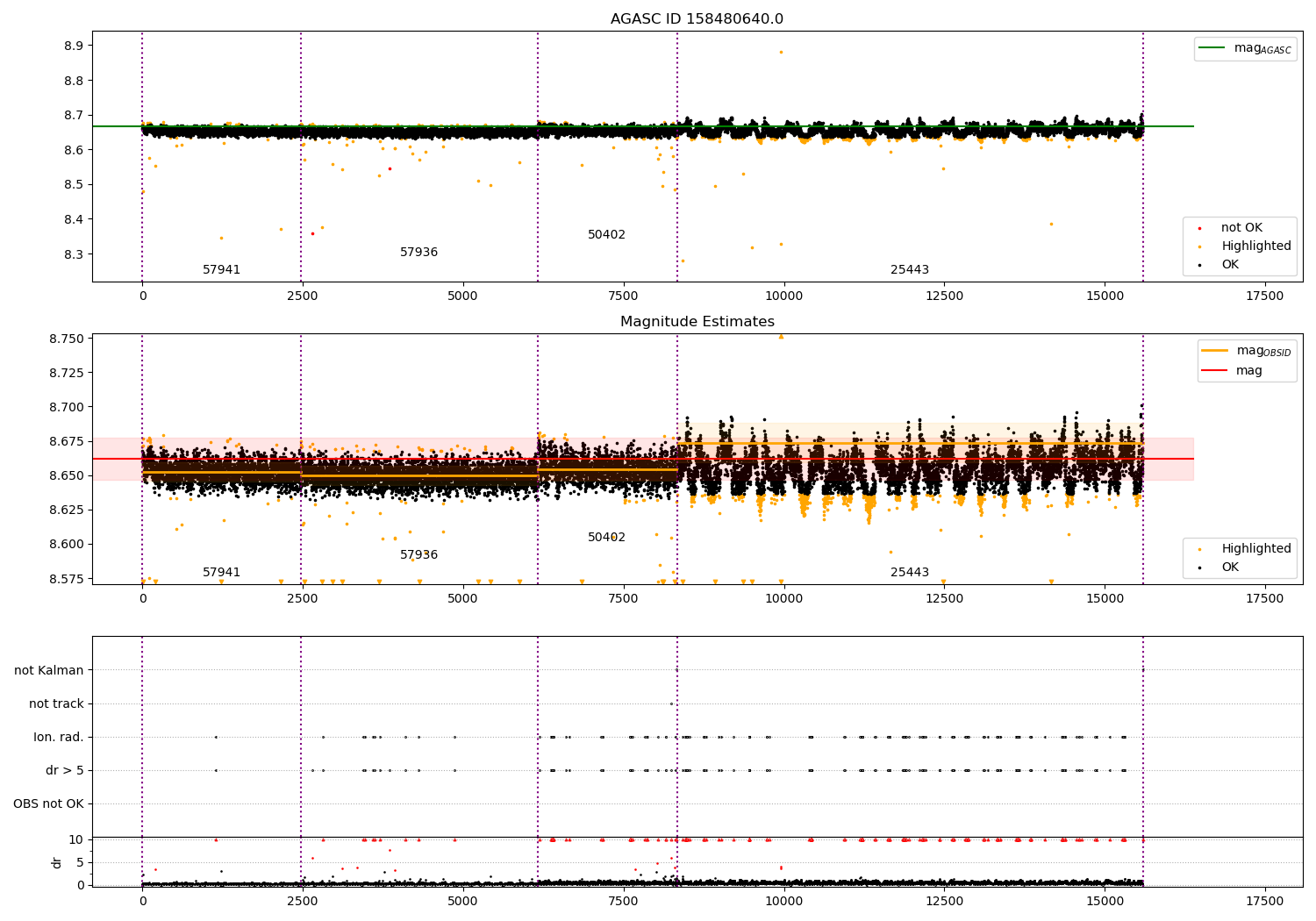Click OBSID label 57936 in Magnitude Estimates plot
This screenshot has height=921, width=1316.
tap(418, 555)
